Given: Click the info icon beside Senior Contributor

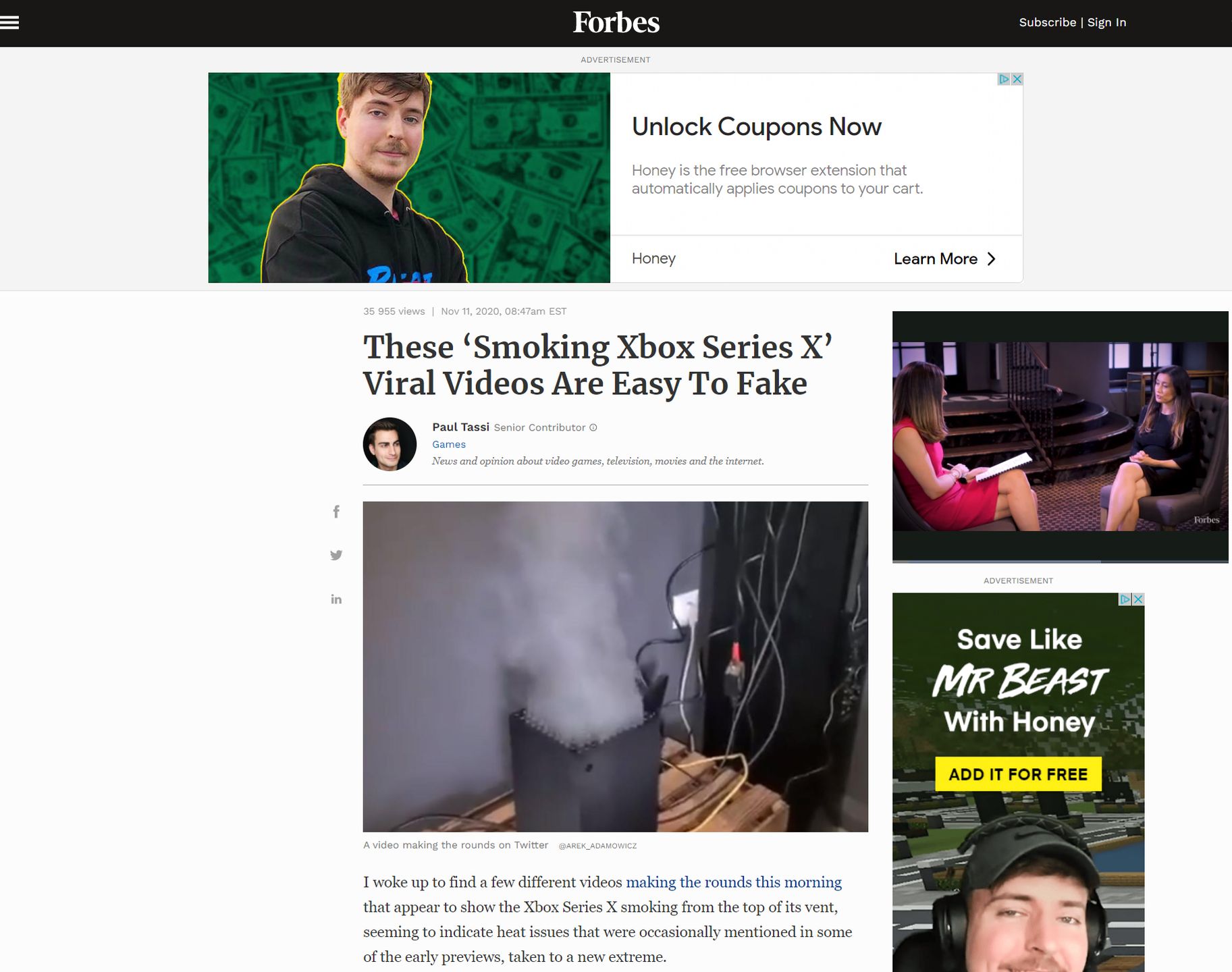Looking at the screenshot, I should (x=593, y=427).
